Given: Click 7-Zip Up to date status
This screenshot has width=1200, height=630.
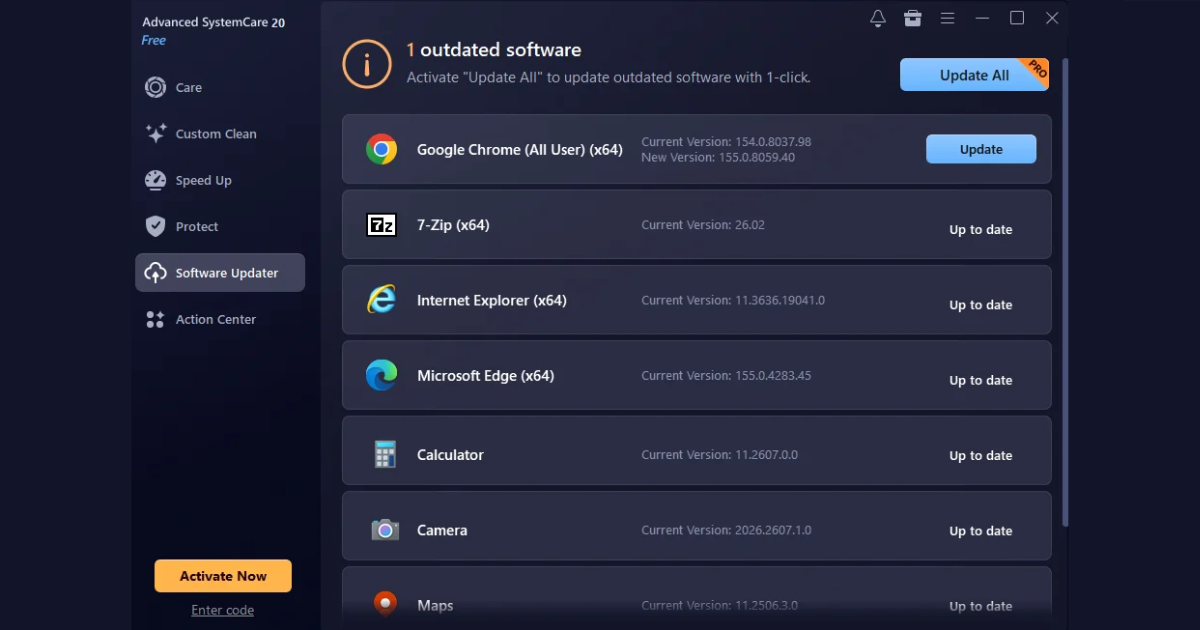Looking at the screenshot, I should 981,230.
